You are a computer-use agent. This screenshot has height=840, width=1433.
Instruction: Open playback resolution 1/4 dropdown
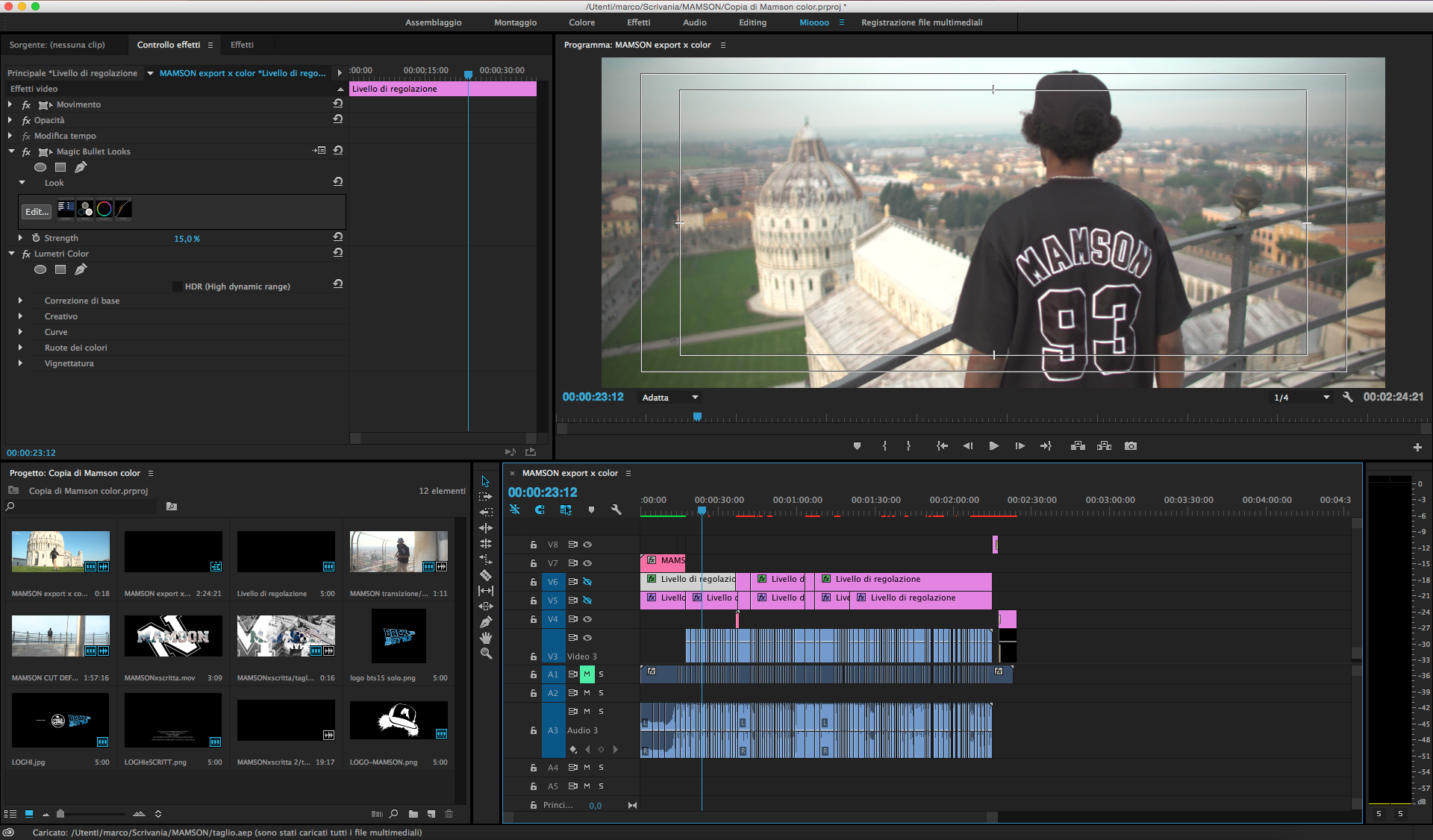[1302, 398]
